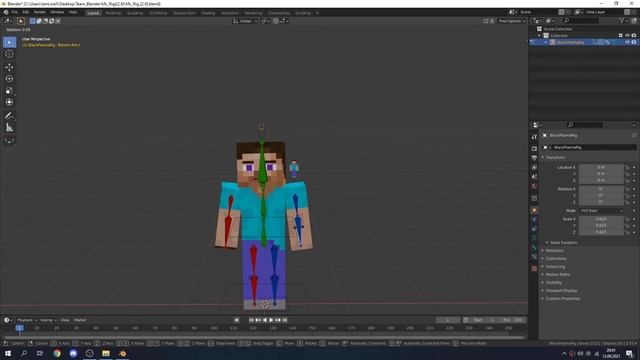Jump to the last frame
This screenshot has height=360, width=640.
(285, 320)
